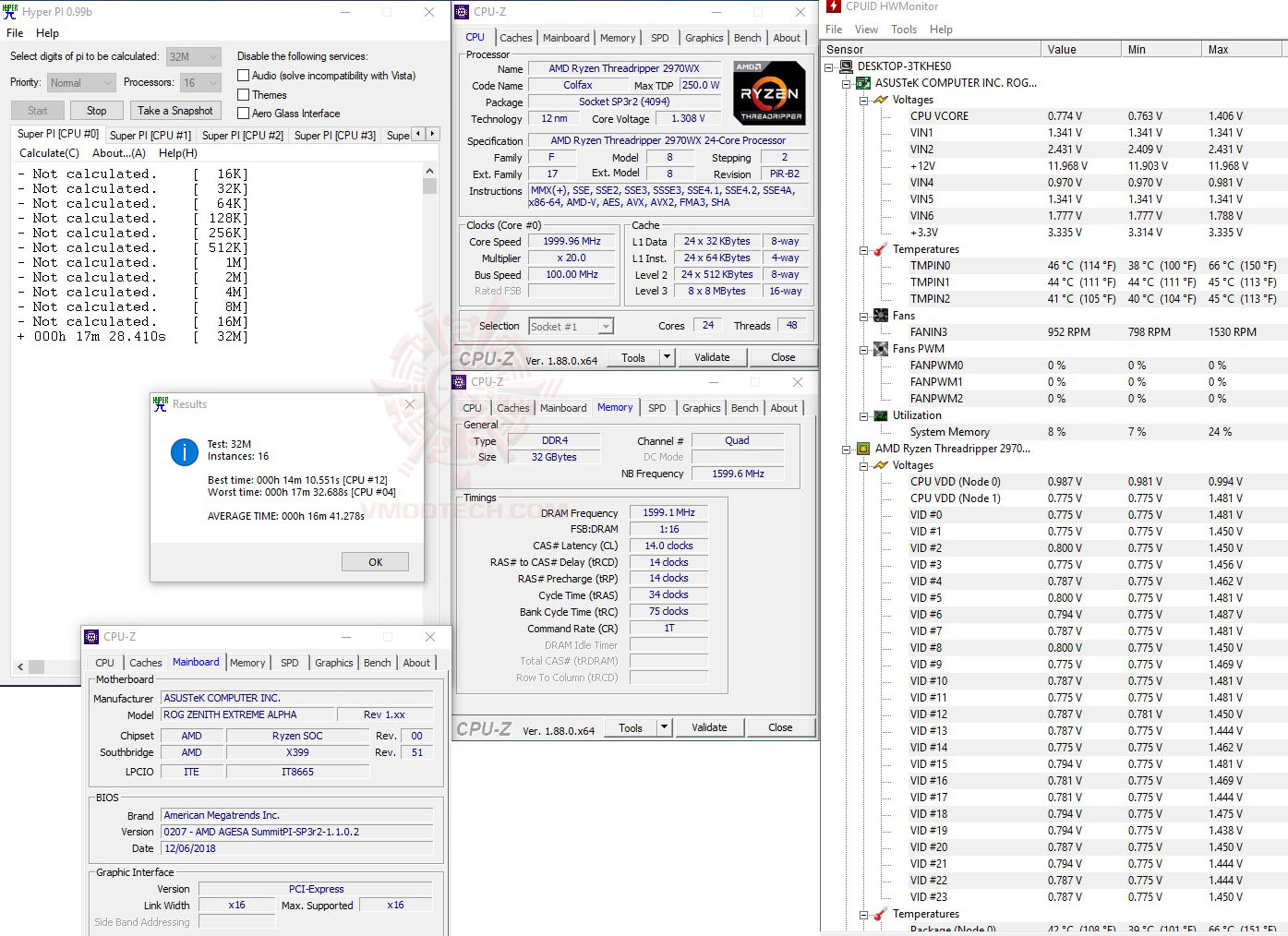The width and height of the screenshot is (1288, 936).
Task: Close the Results dialog with X
Action: point(410,403)
